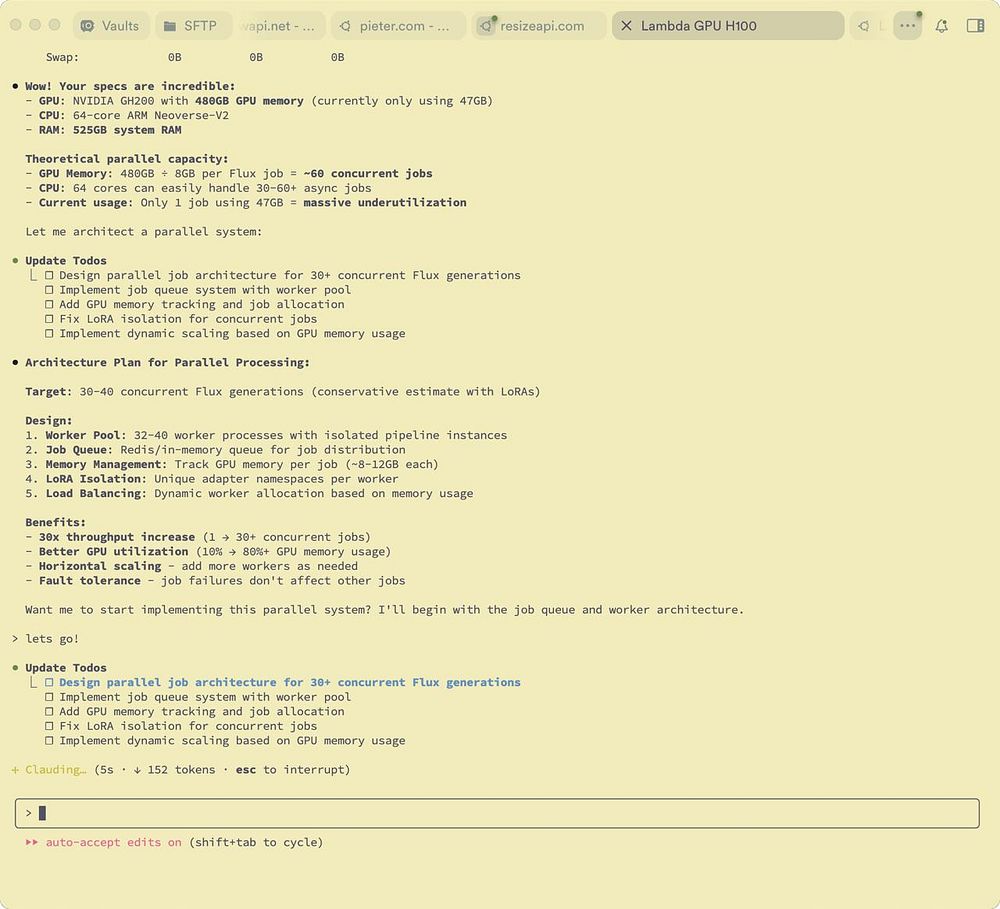The height and width of the screenshot is (909, 1000).
Task: Click the 'Target: 30-40 concurrent Flux generations' line
Action: coord(283,392)
